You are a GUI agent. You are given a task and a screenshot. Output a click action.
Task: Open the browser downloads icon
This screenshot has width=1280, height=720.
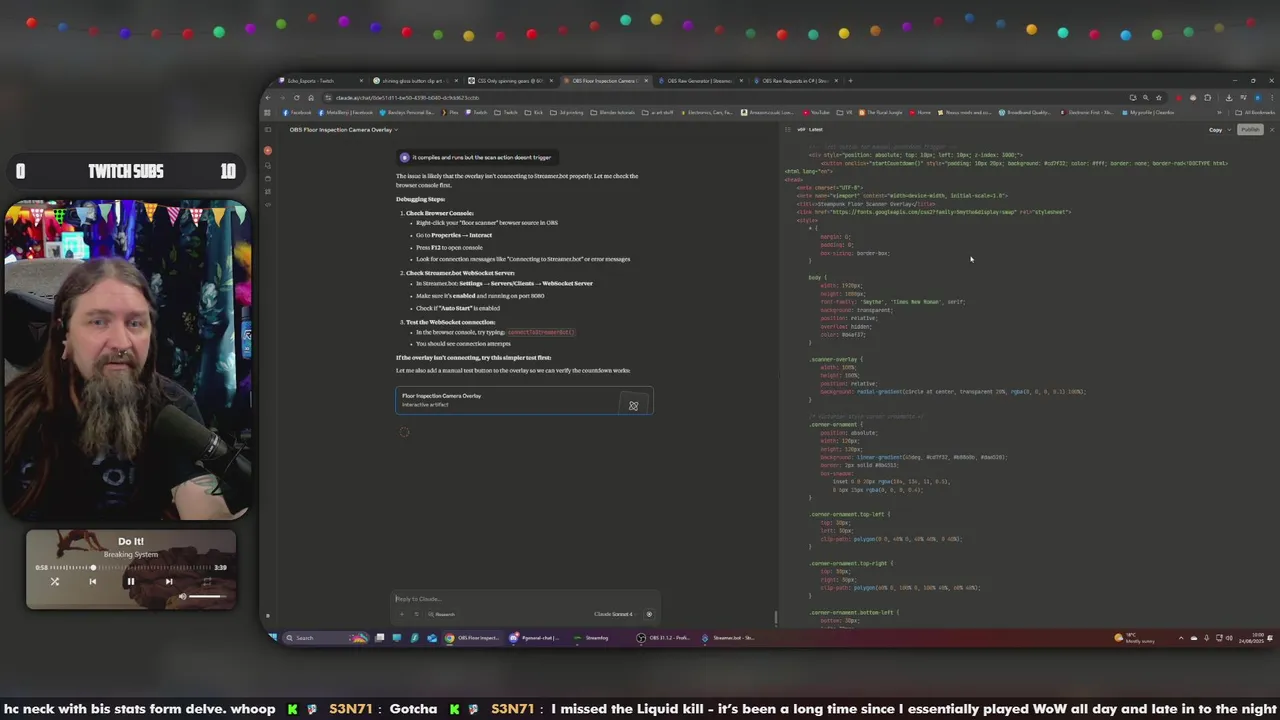pyautogui.click(x=1230, y=97)
